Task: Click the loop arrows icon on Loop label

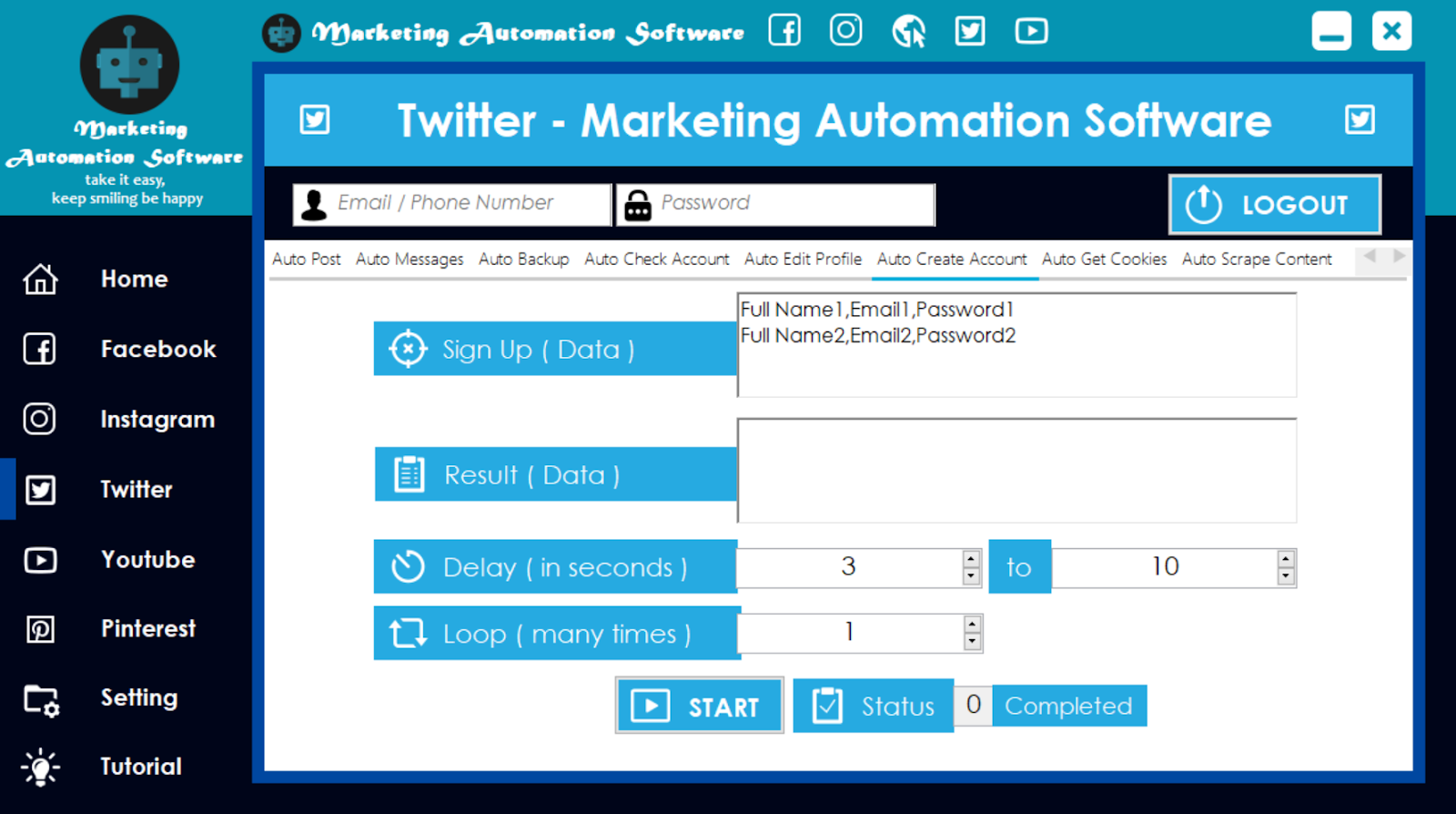Action: coord(408,633)
